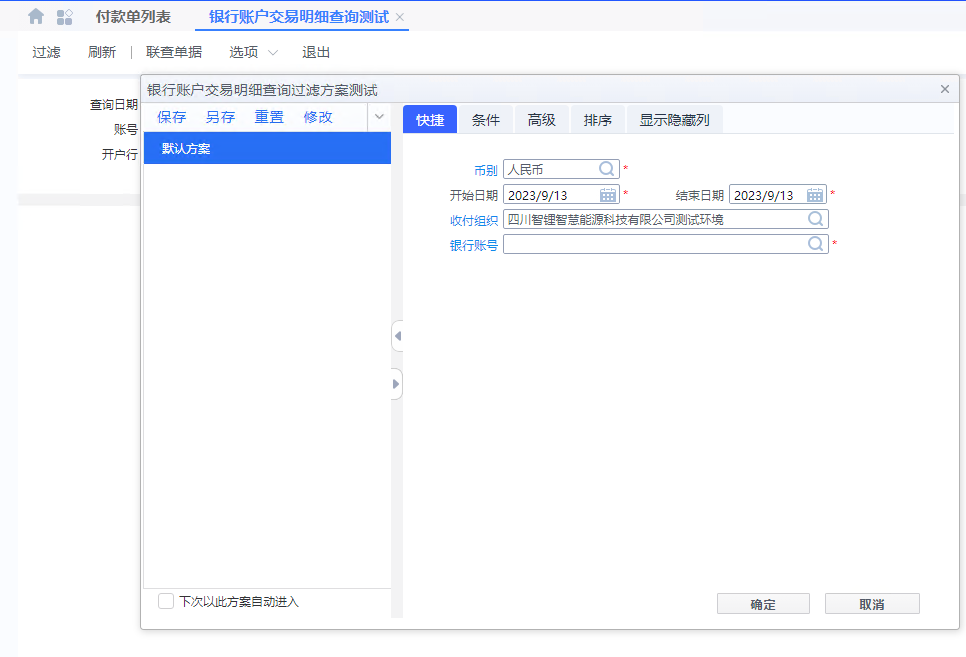This screenshot has height=657, width=966.
Task: Click the 收付组织 label link
Action: tap(473, 221)
